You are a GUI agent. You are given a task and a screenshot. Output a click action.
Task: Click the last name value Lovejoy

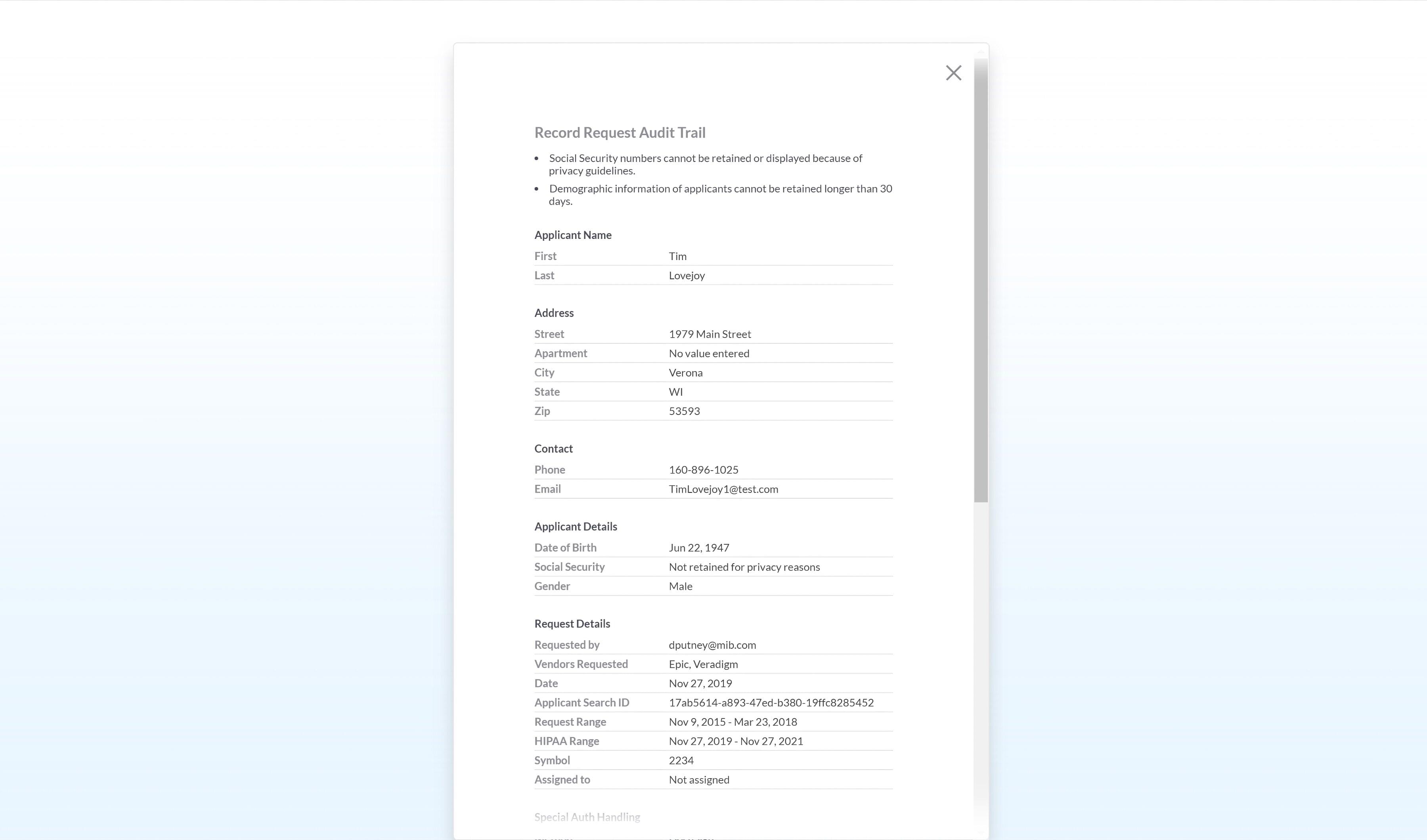point(686,276)
